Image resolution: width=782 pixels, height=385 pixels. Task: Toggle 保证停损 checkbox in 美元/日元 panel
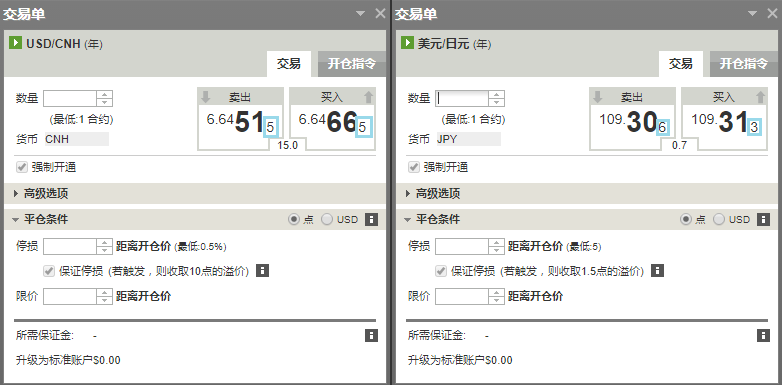tap(441, 271)
